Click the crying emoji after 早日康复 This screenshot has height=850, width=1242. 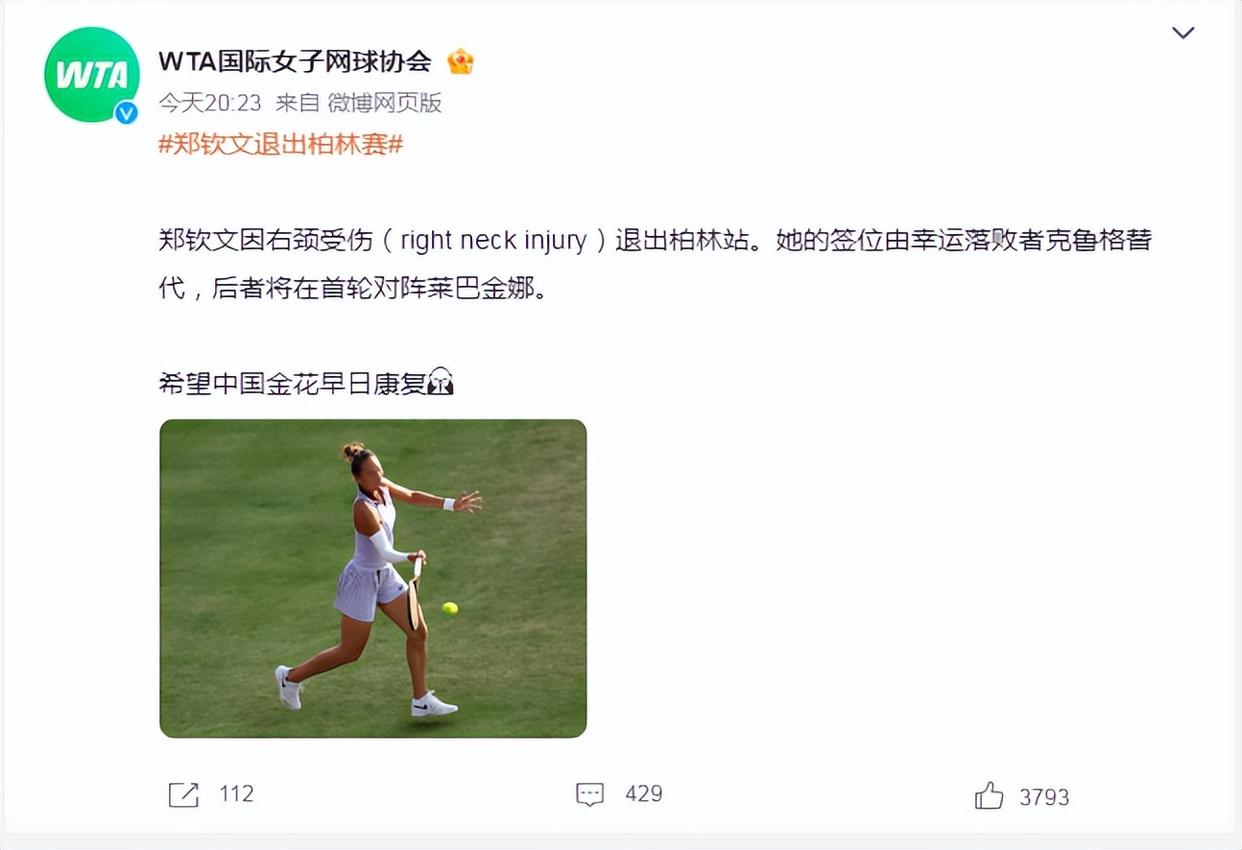(440, 382)
